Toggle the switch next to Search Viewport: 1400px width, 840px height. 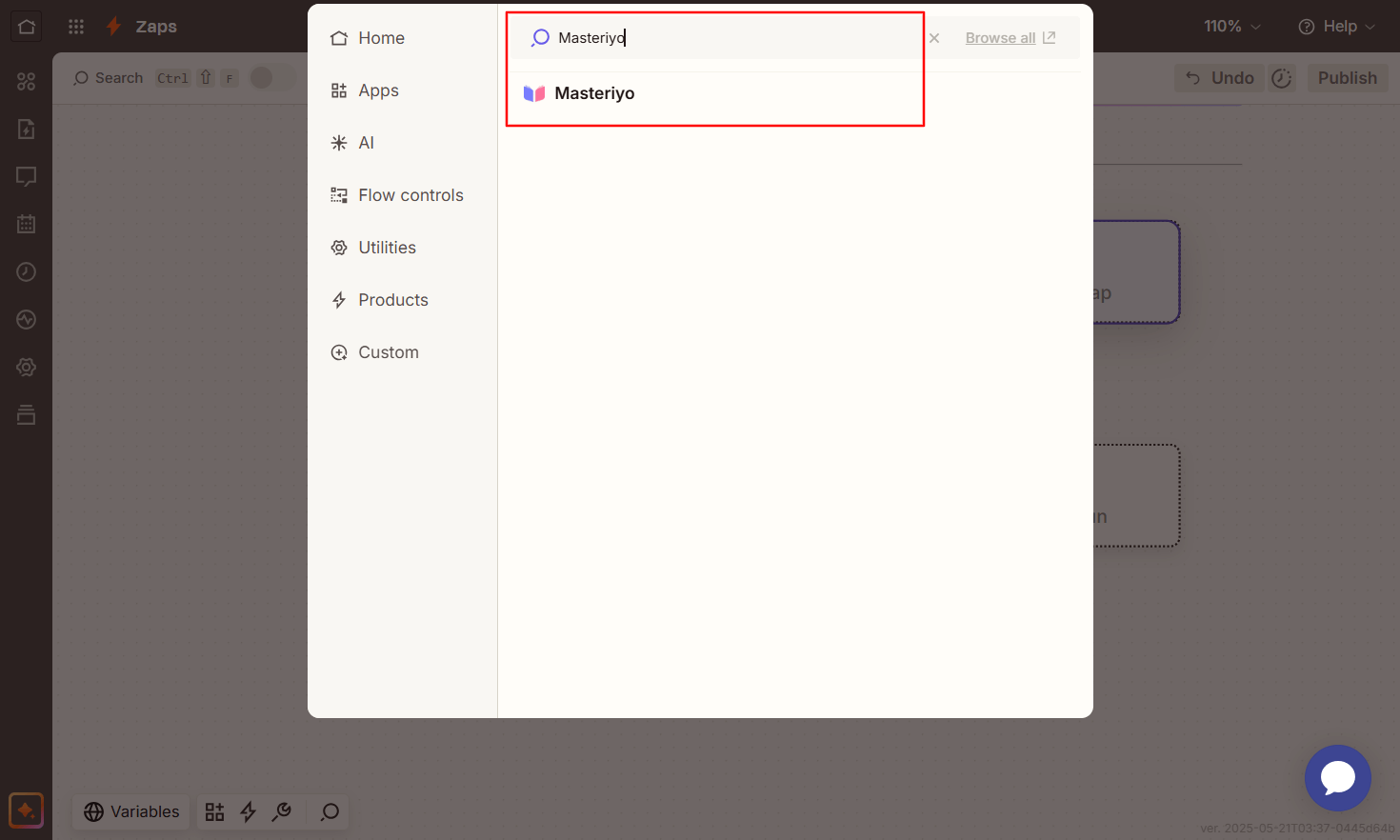272,78
